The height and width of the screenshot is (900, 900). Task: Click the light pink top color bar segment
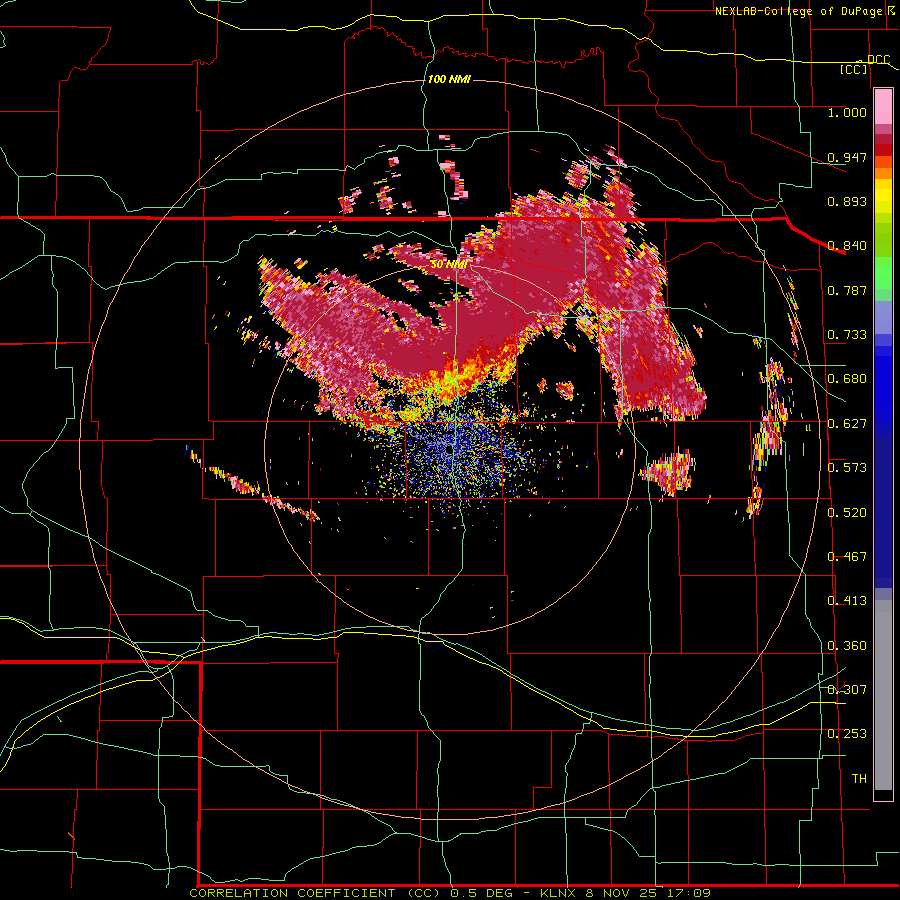click(883, 106)
